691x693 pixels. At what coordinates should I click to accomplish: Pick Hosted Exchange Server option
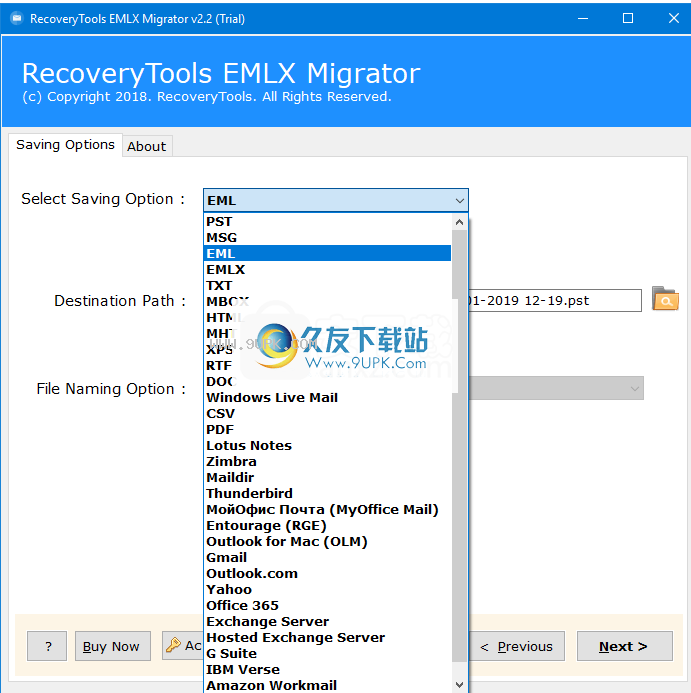point(328,637)
